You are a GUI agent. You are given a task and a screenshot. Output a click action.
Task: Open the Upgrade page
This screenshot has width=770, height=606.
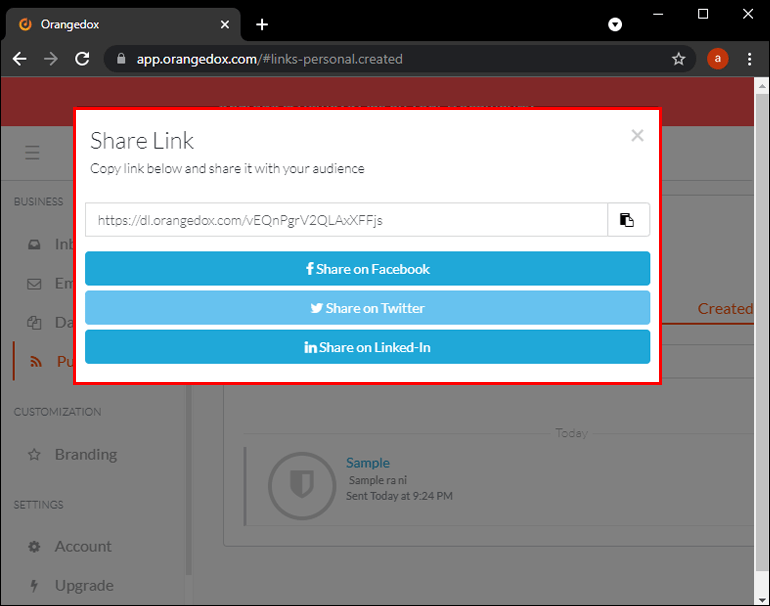[84, 585]
